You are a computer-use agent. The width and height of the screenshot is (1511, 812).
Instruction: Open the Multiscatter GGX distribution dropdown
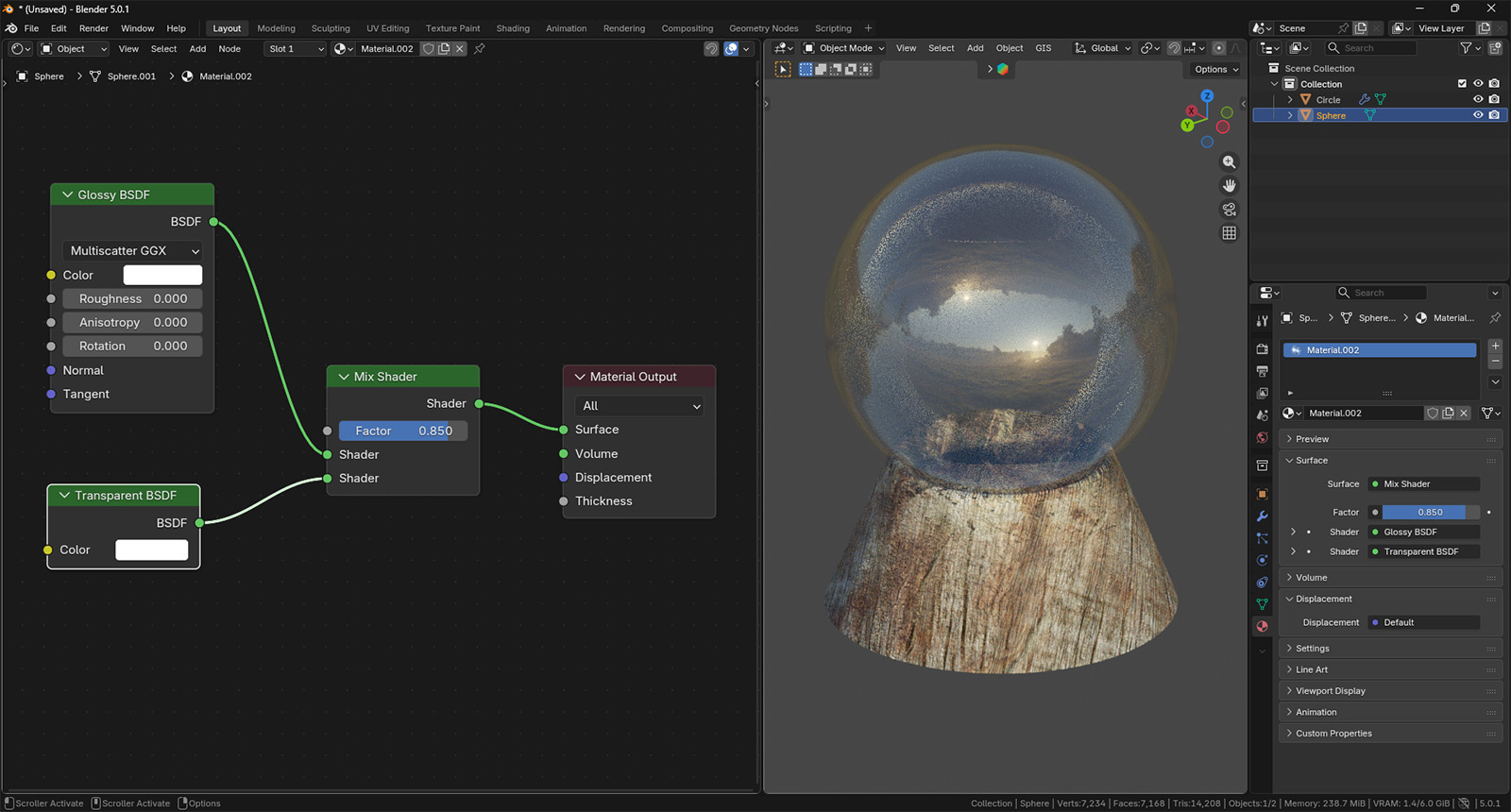tap(132, 251)
